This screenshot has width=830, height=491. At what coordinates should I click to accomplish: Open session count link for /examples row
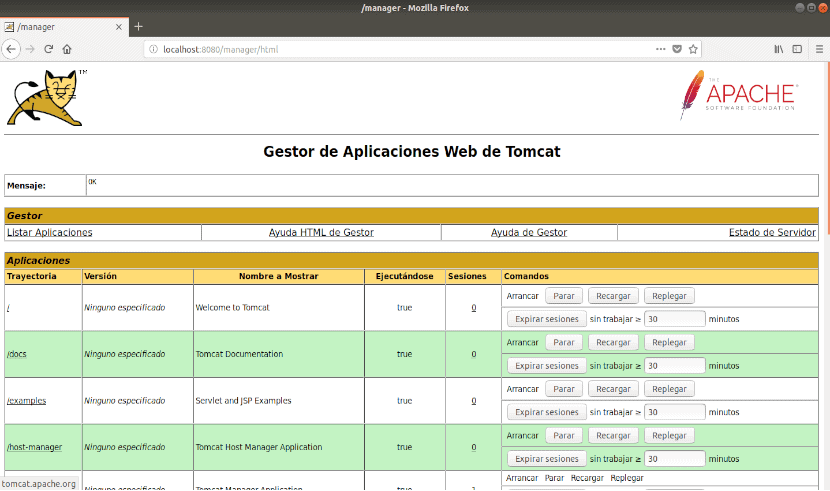[x=474, y=401]
